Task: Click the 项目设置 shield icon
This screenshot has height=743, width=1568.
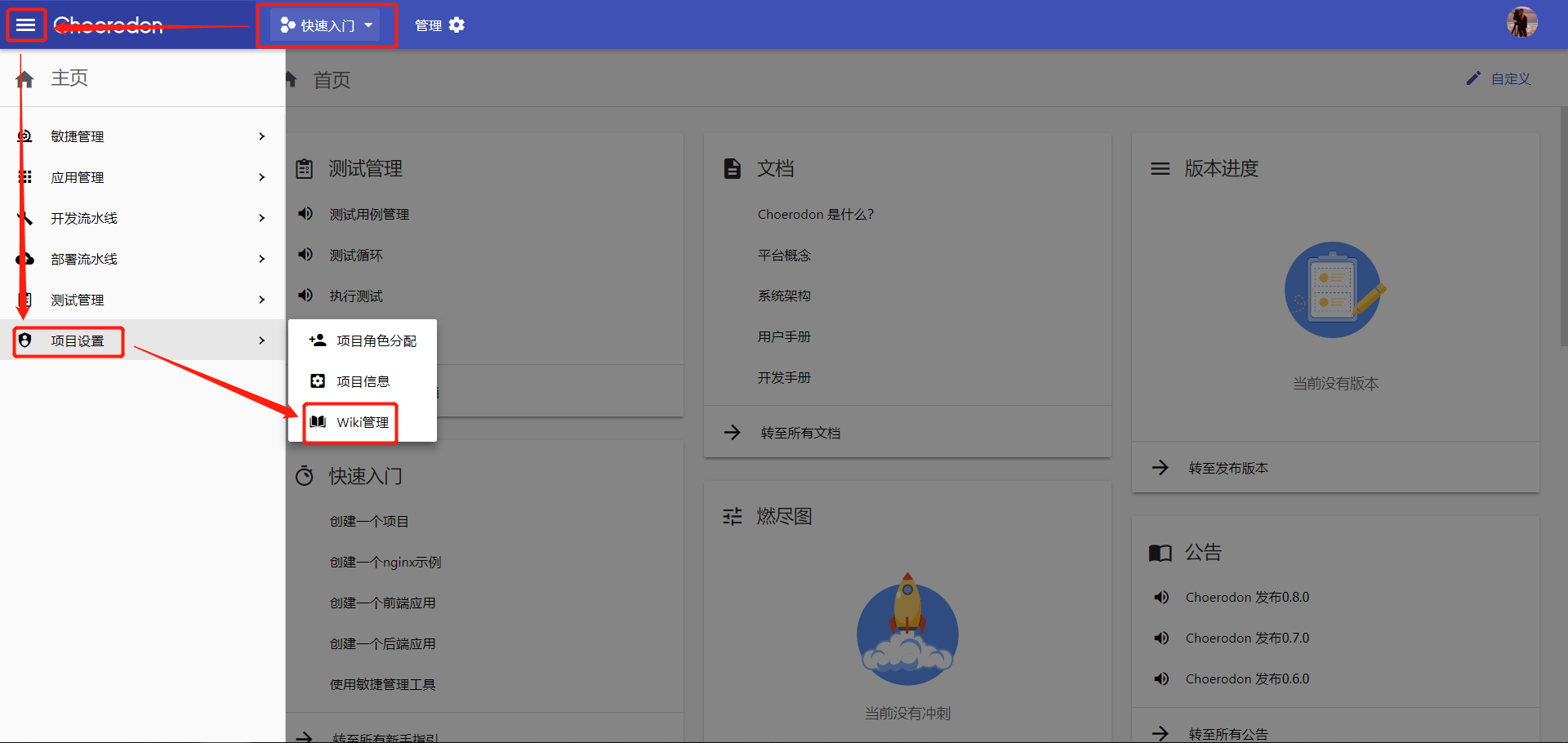Action: (x=25, y=340)
